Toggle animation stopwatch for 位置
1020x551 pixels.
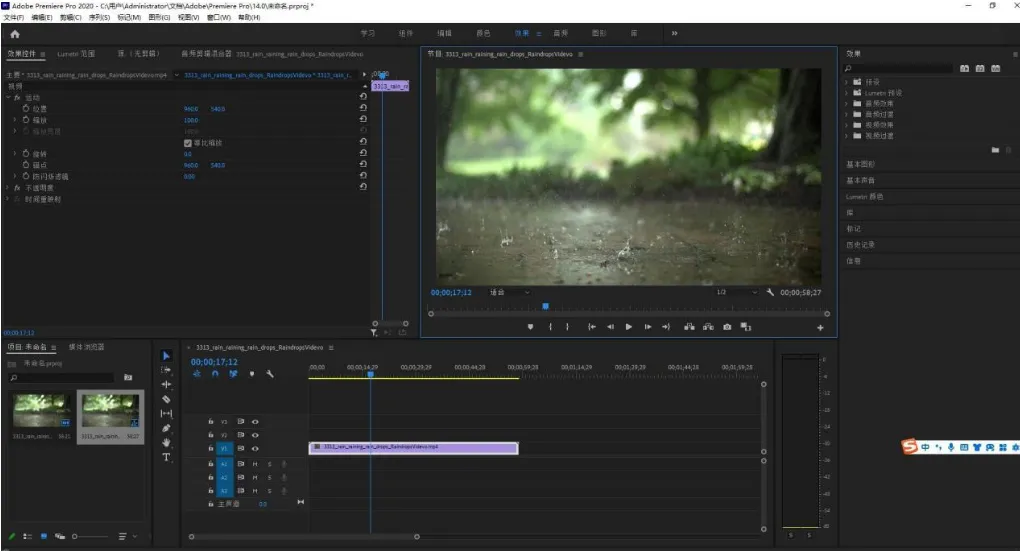pos(26,109)
